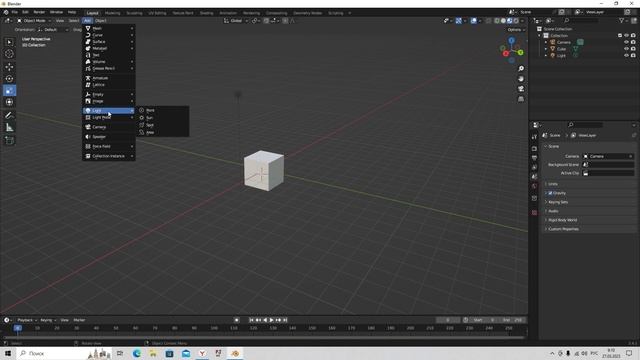Switch perspective/orthographic grid icon
The width and height of the screenshot is (640, 360).
pos(521,99)
